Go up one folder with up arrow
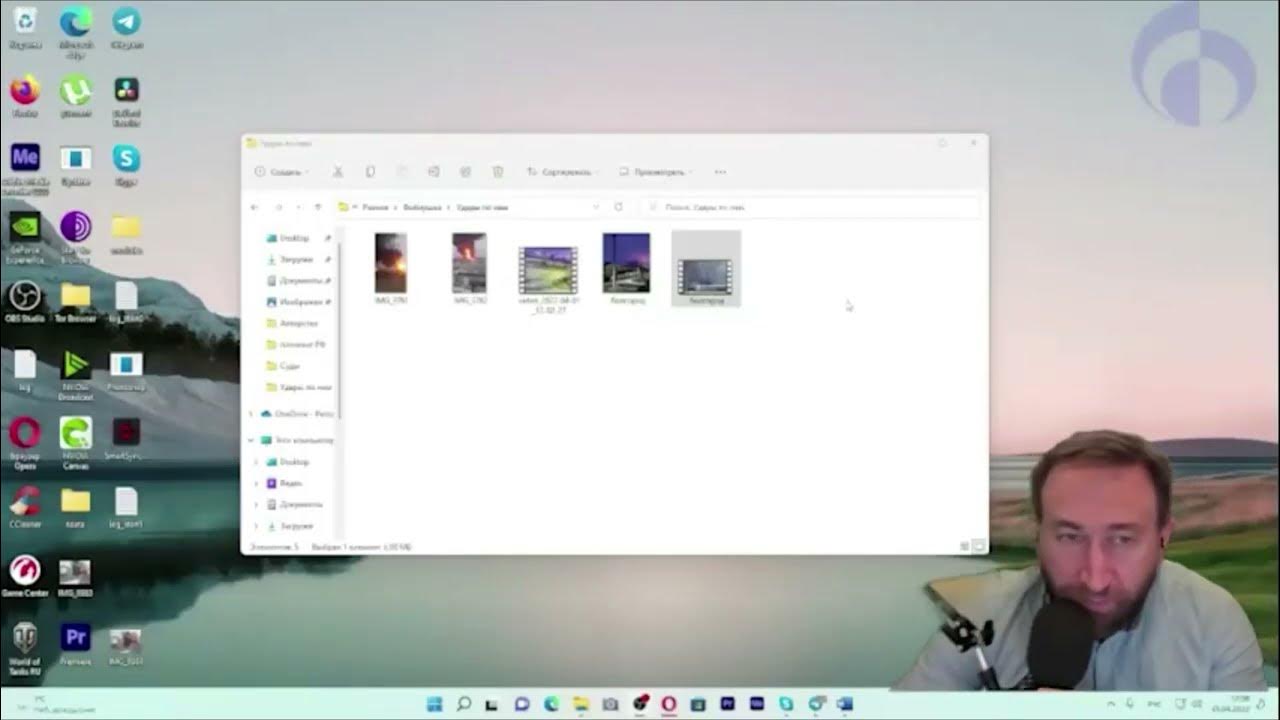This screenshot has width=1280, height=720. 318,207
